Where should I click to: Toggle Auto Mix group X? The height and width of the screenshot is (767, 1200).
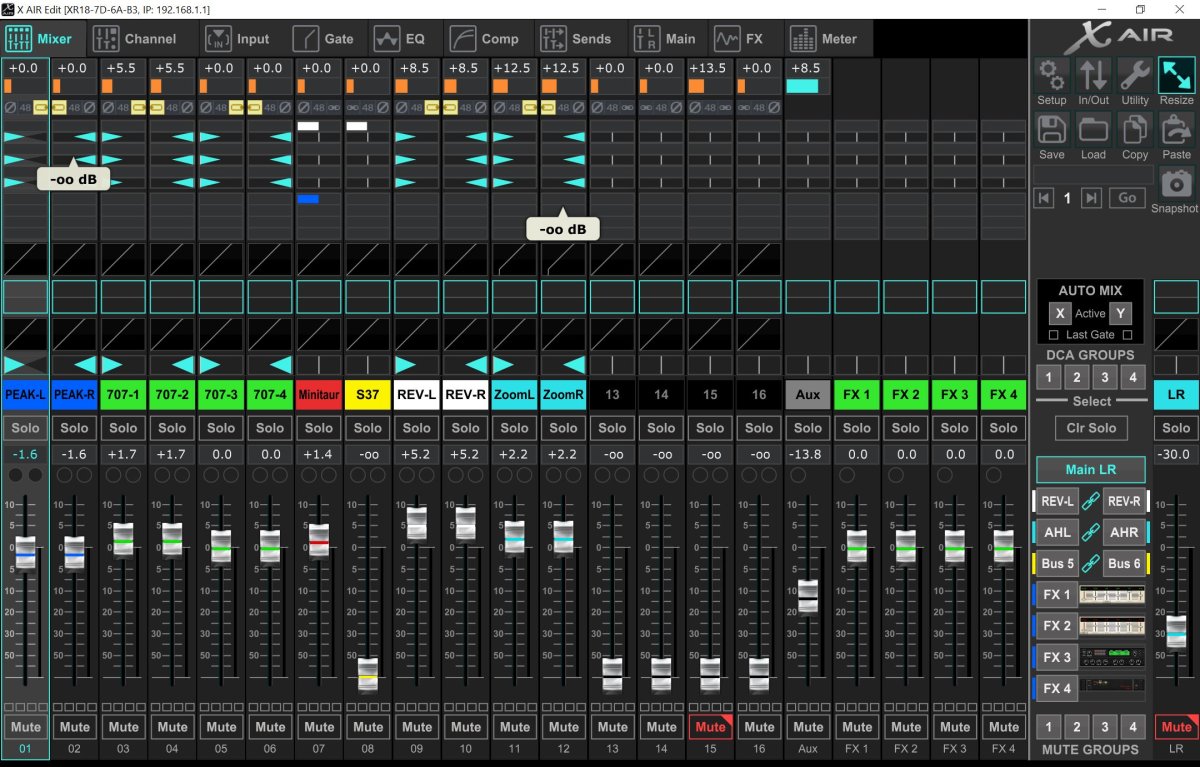click(x=1061, y=313)
